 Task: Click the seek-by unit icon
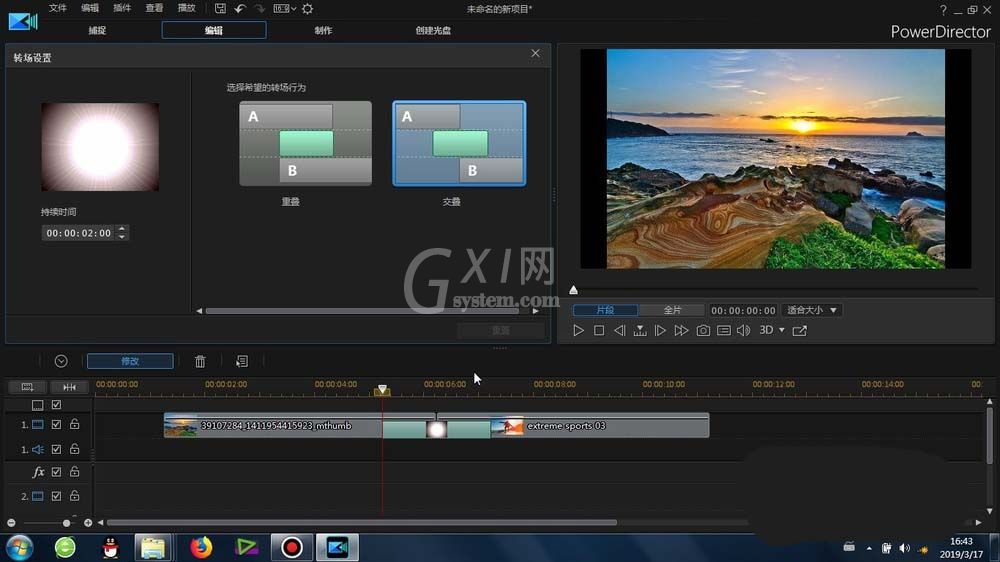point(640,330)
